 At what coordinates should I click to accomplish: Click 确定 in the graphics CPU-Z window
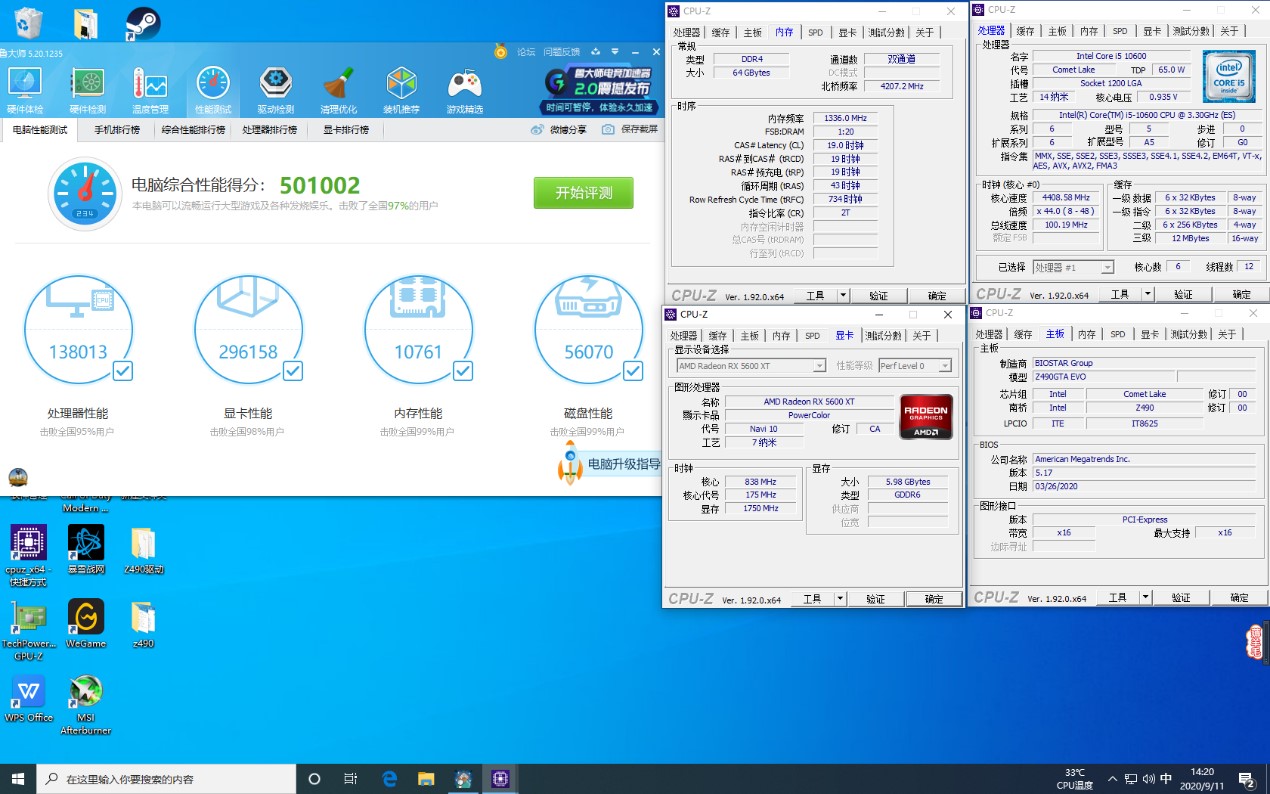(x=933, y=599)
